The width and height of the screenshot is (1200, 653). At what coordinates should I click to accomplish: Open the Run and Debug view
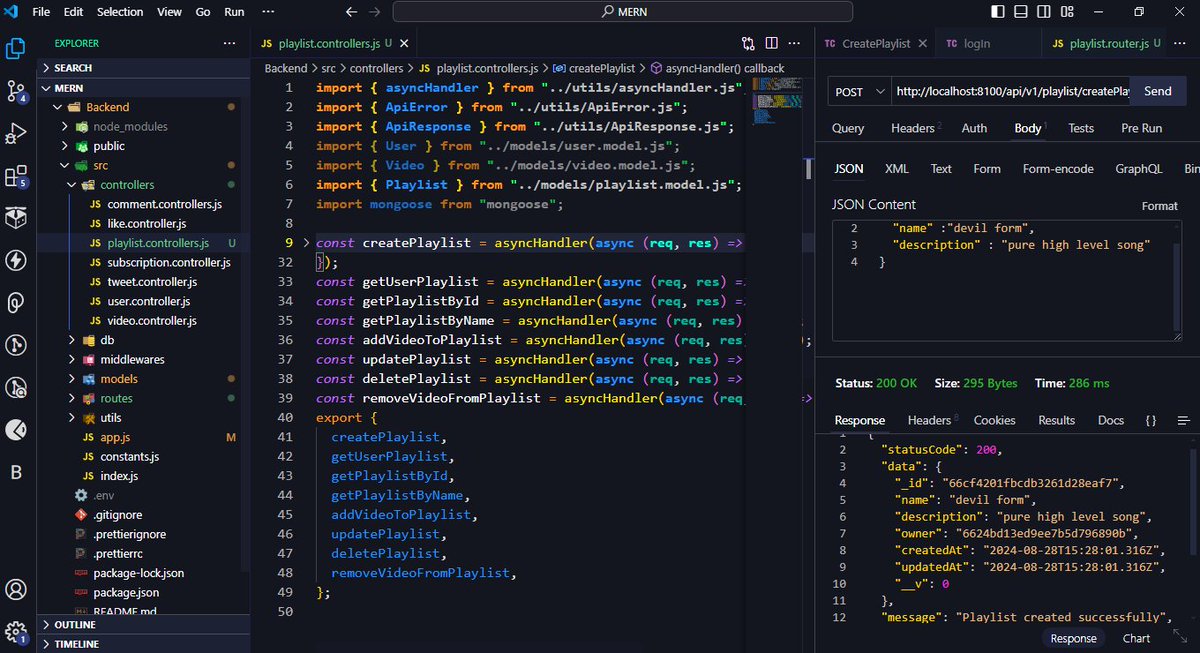pyautogui.click(x=16, y=133)
